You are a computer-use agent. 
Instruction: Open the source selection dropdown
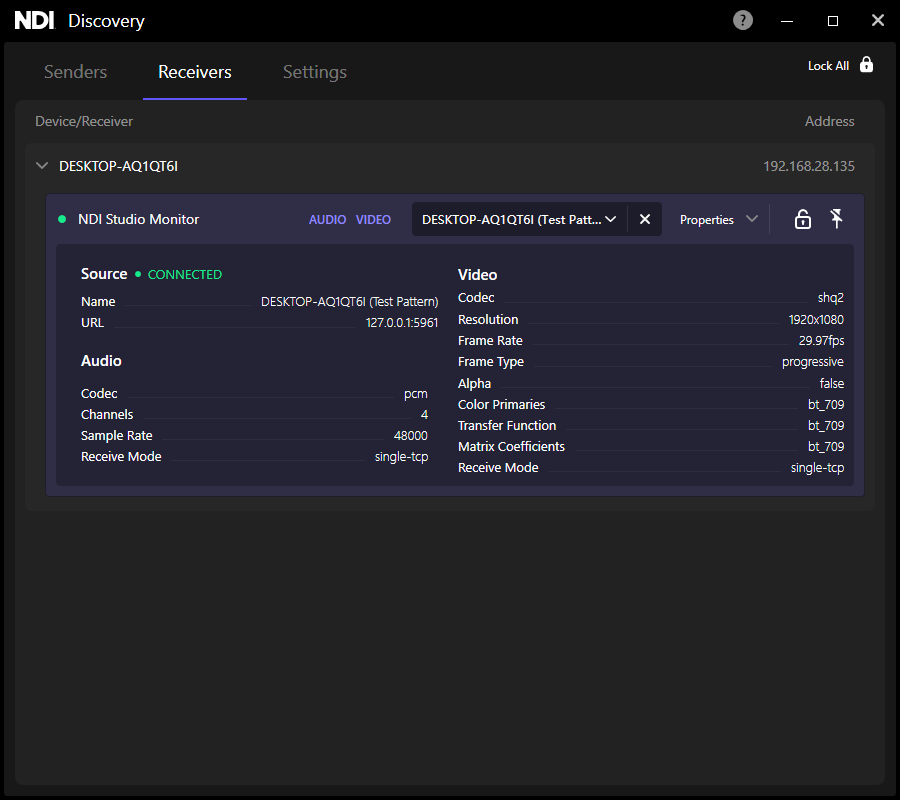519,219
